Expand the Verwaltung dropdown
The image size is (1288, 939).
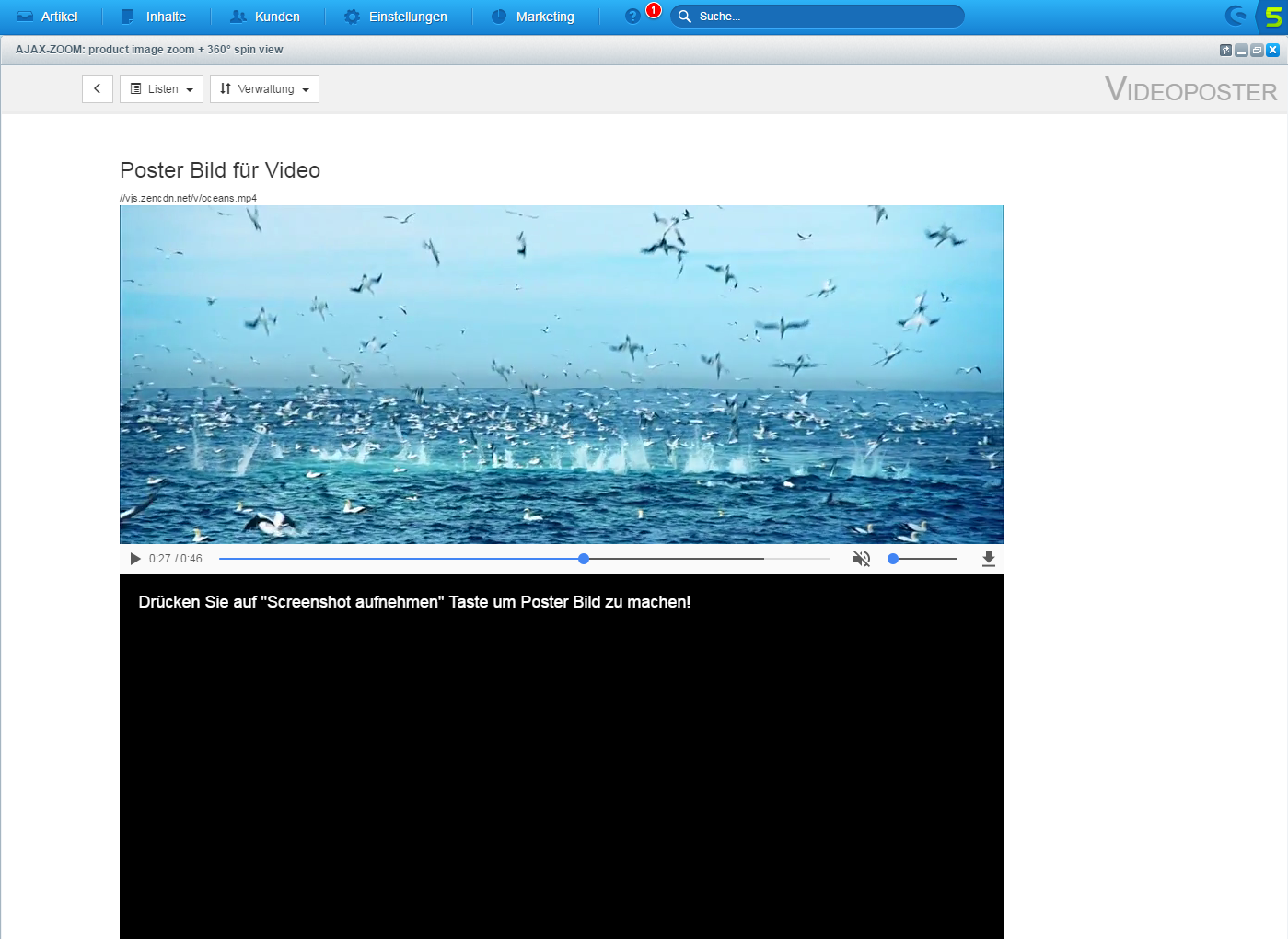pos(264,89)
